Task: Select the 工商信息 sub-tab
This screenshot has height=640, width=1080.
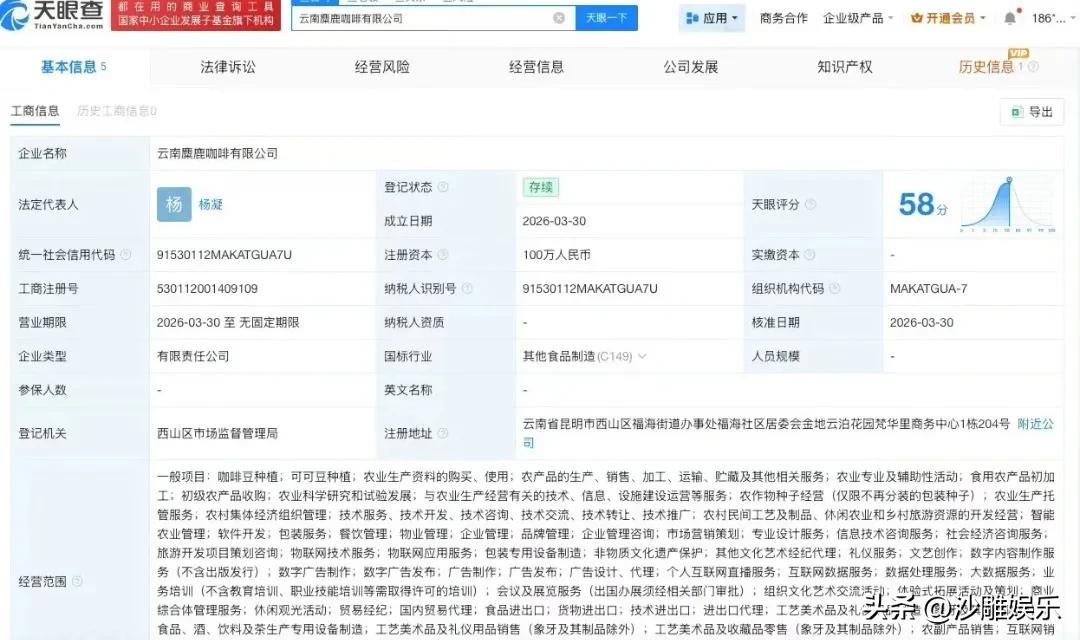Action: tap(35, 111)
